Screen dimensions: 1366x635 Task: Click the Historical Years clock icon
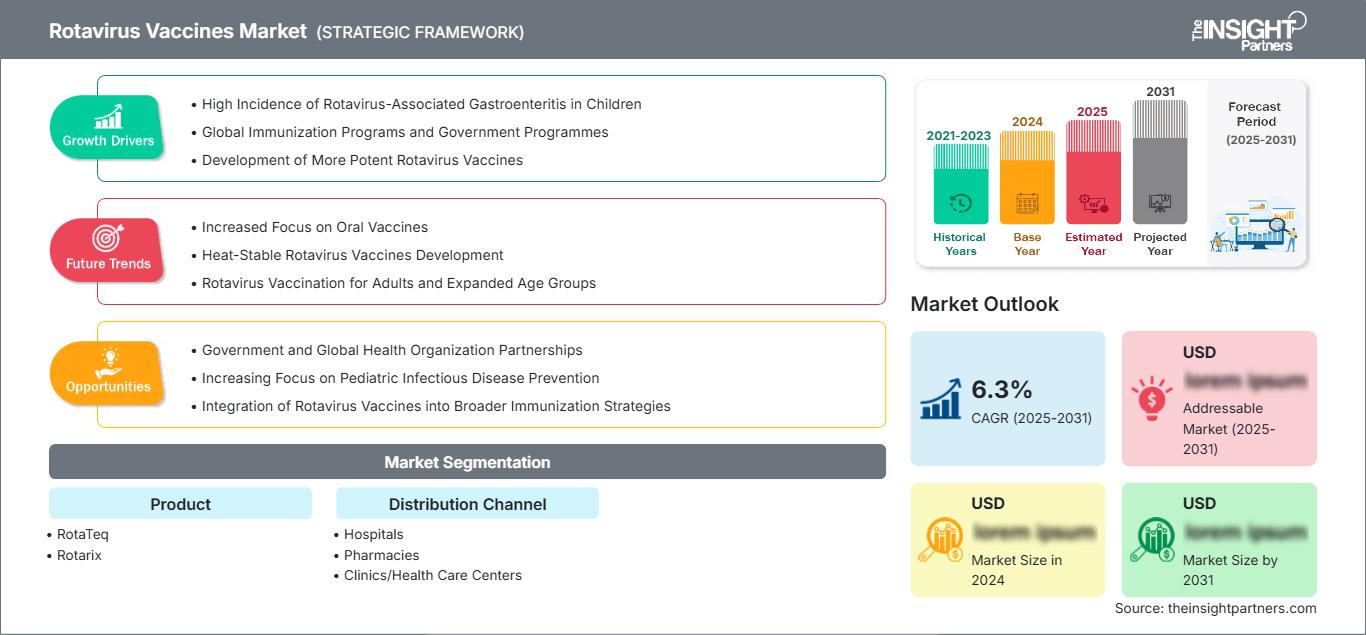coord(960,203)
